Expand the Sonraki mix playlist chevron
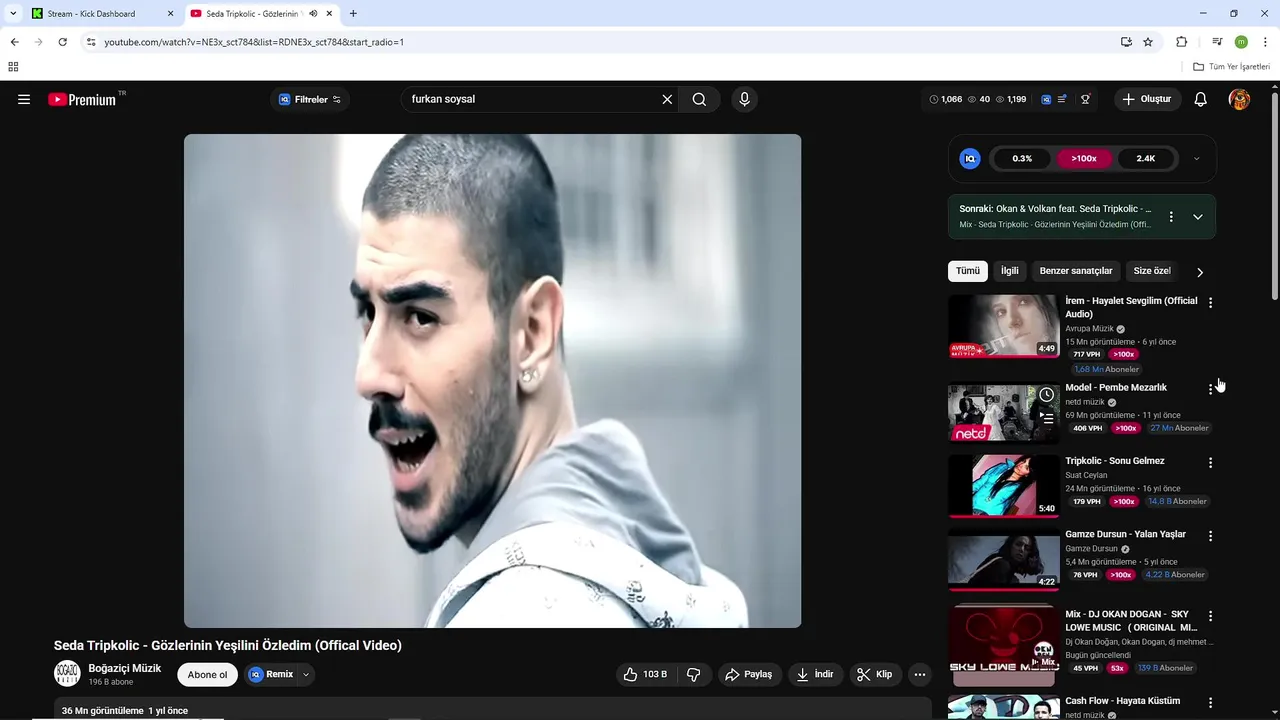The height and width of the screenshot is (720, 1280). pyautogui.click(x=1198, y=216)
